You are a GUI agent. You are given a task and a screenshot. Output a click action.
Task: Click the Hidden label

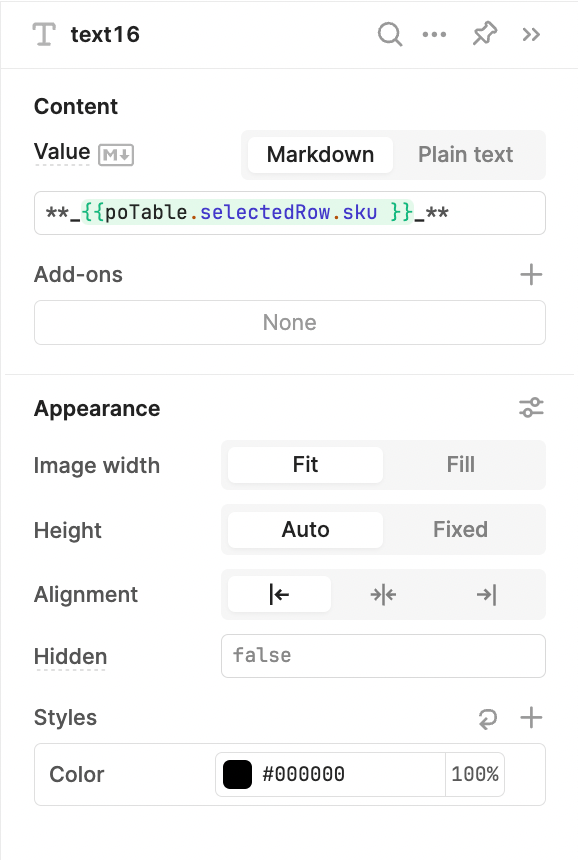pyautogui.click(x=70, y=657)
